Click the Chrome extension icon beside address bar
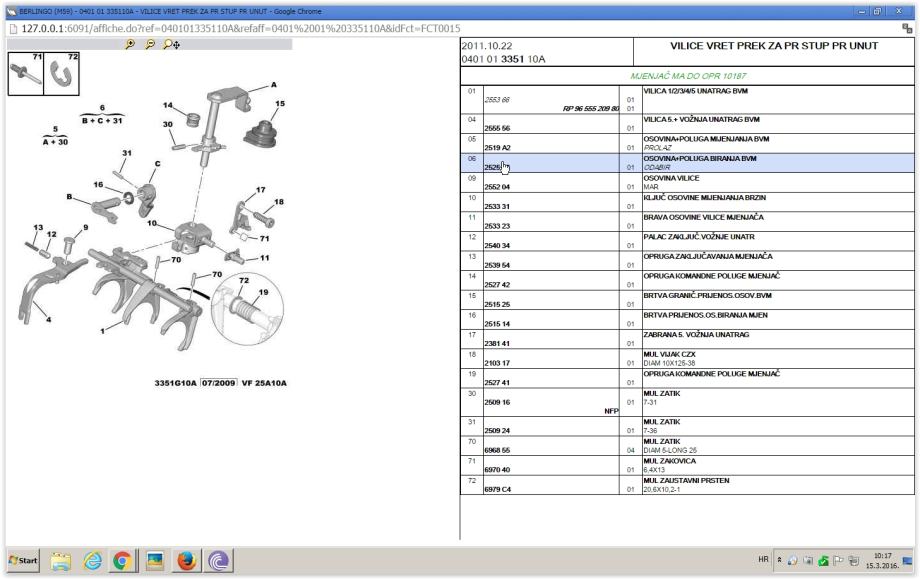This screenshot has width=920, height=579. click(907, 28)
